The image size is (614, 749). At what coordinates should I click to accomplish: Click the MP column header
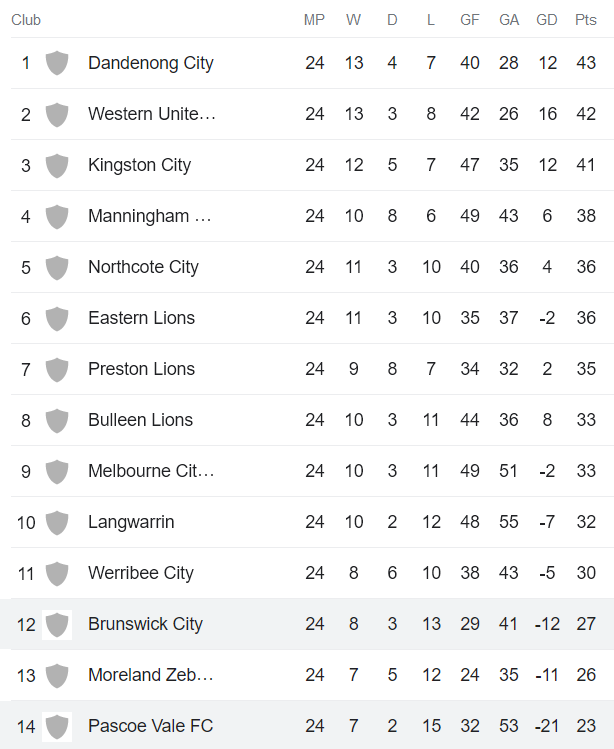point(315,20)
